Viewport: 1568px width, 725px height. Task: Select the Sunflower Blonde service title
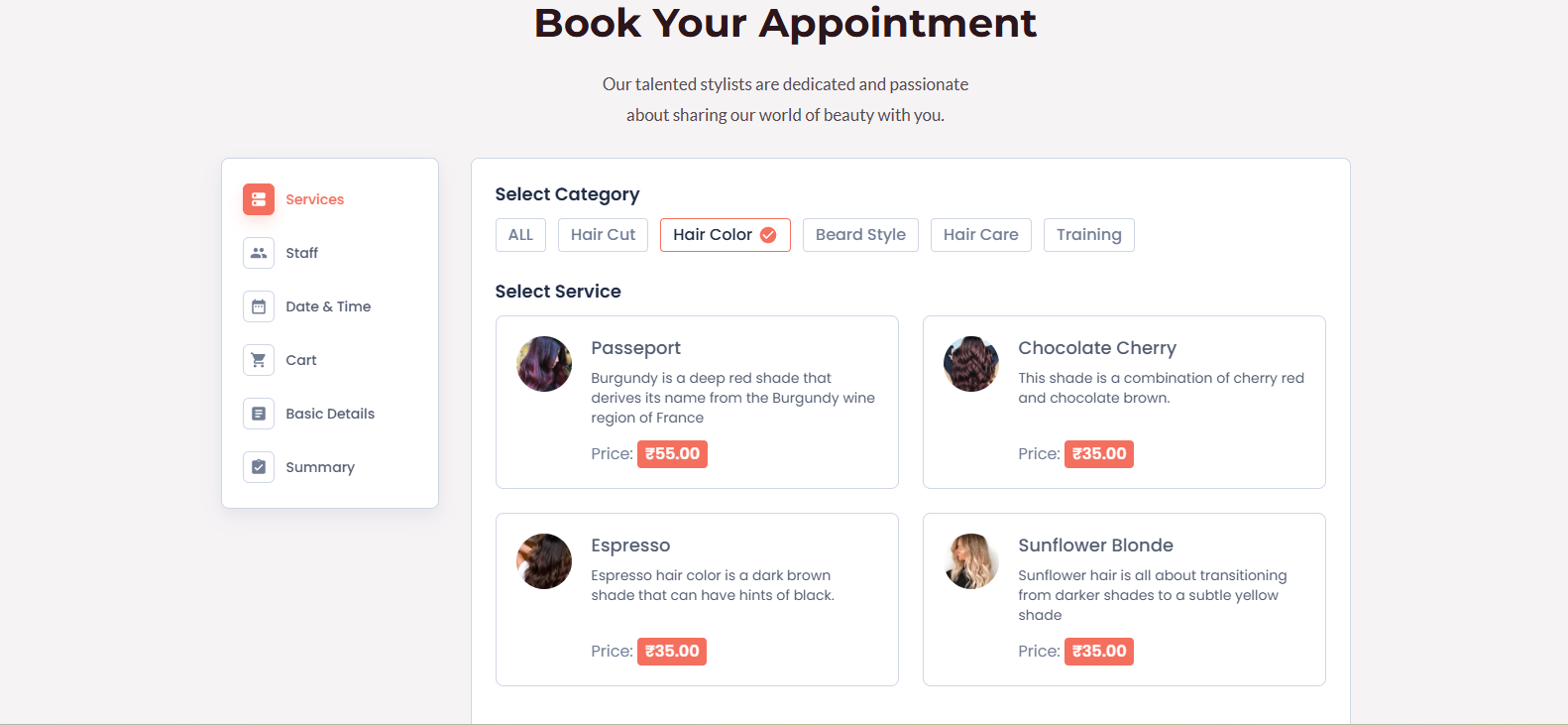click(x=1095, y=545)
